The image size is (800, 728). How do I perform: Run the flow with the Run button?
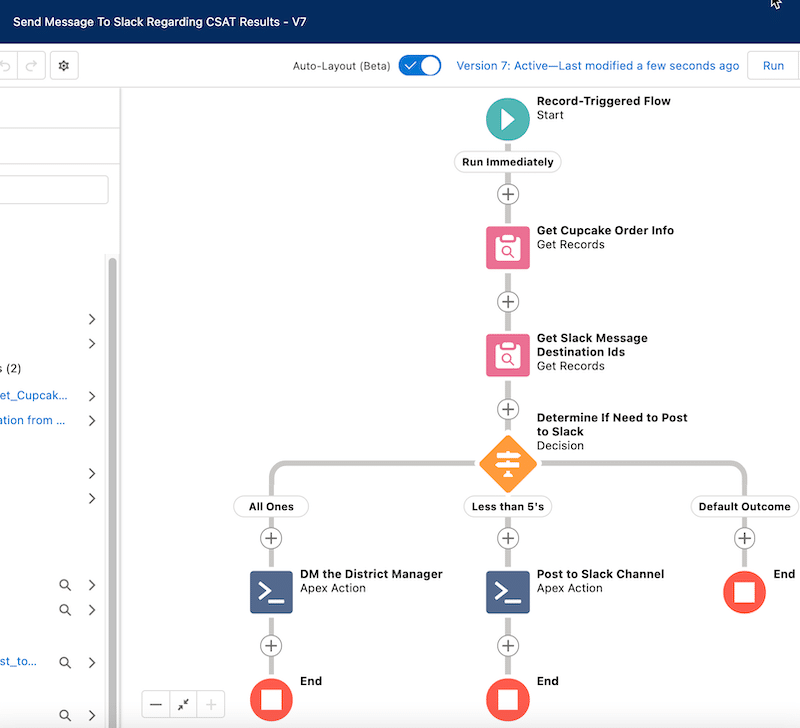click(773, 66)
